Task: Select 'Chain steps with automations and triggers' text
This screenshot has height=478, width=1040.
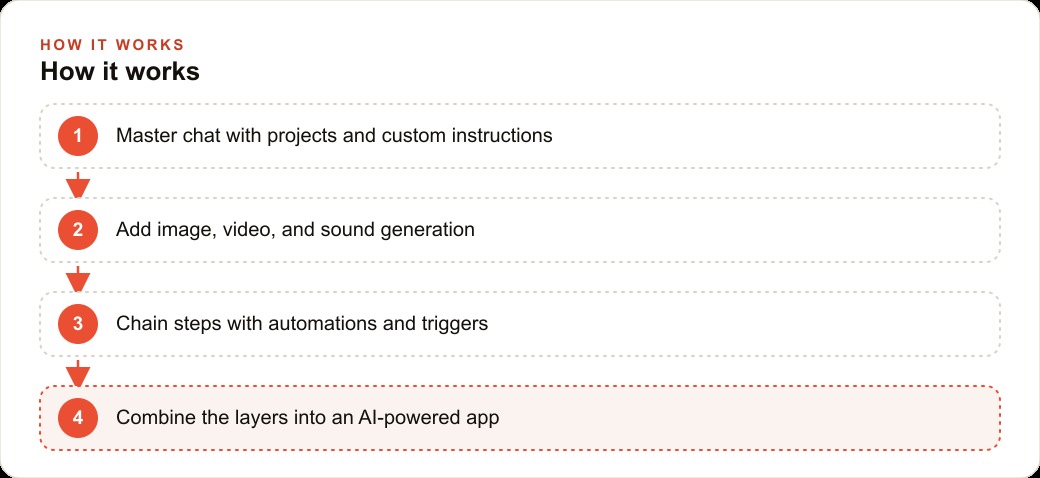Action: pos(302,324)
